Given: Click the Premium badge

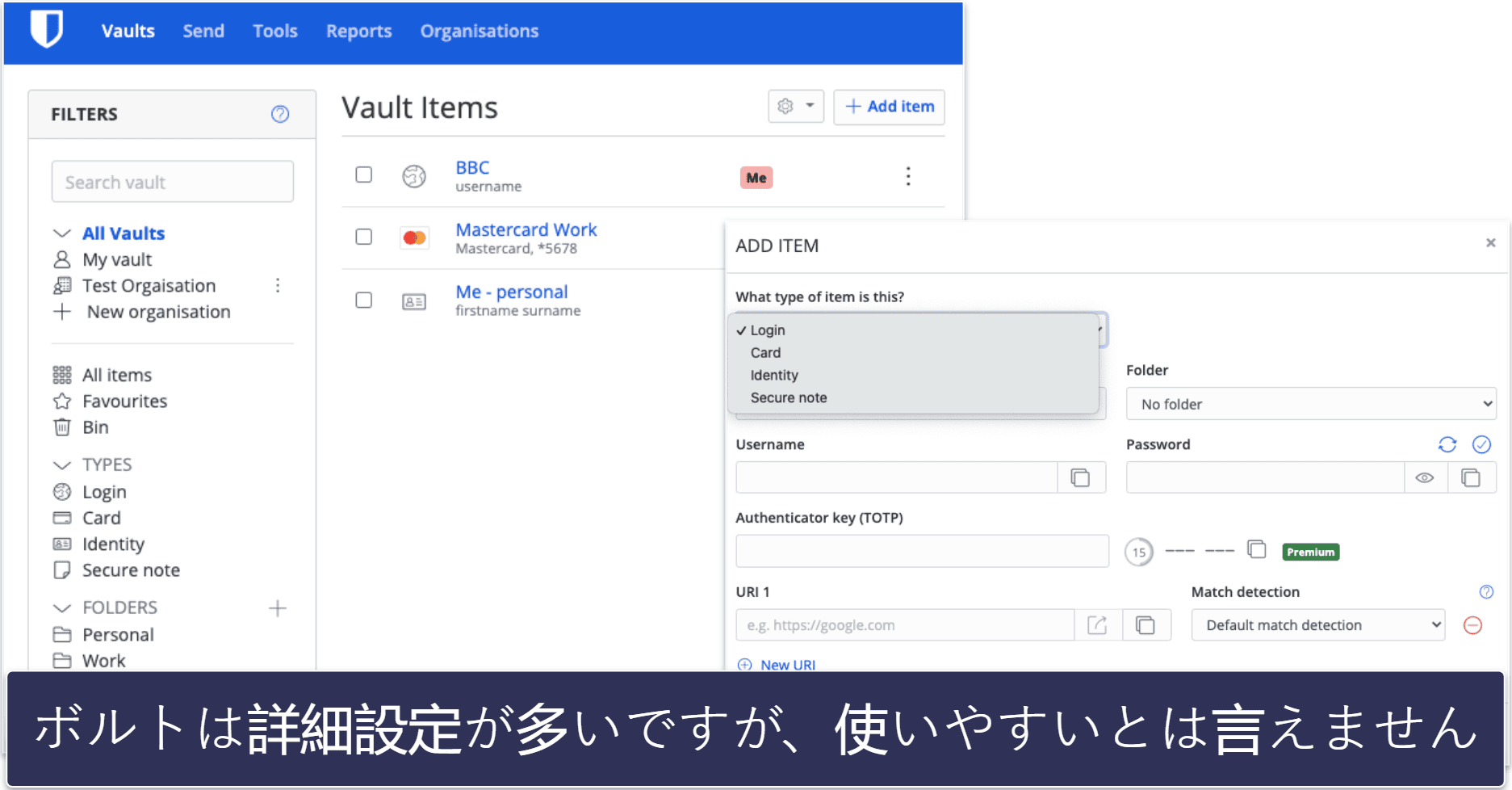Looking at the screenshot, I should pyautogui.click(x=1310, y=552).
